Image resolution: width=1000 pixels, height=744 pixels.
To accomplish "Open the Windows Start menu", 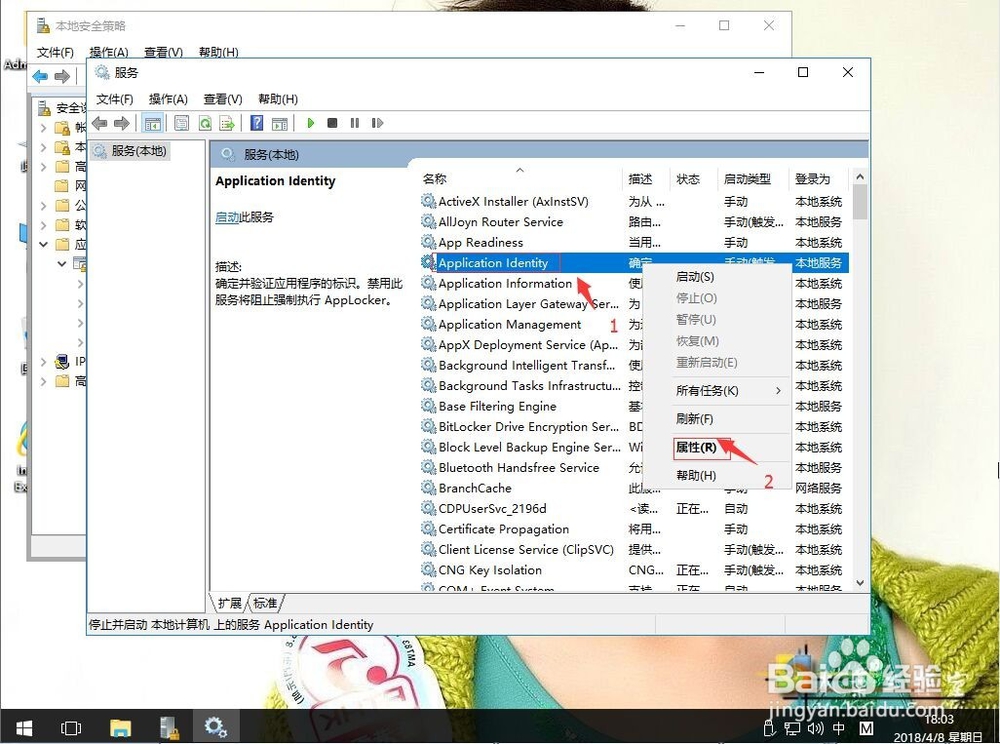I will 23,727.
